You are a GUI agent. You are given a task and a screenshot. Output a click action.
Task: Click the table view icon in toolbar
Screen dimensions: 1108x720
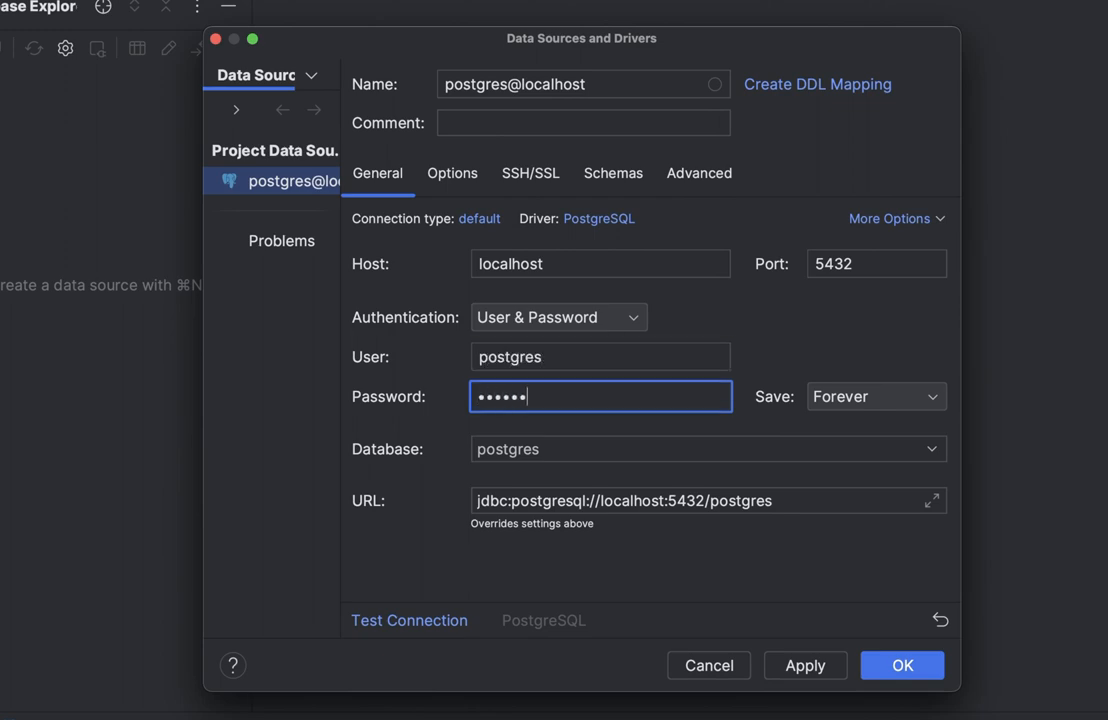coord(137,48)
